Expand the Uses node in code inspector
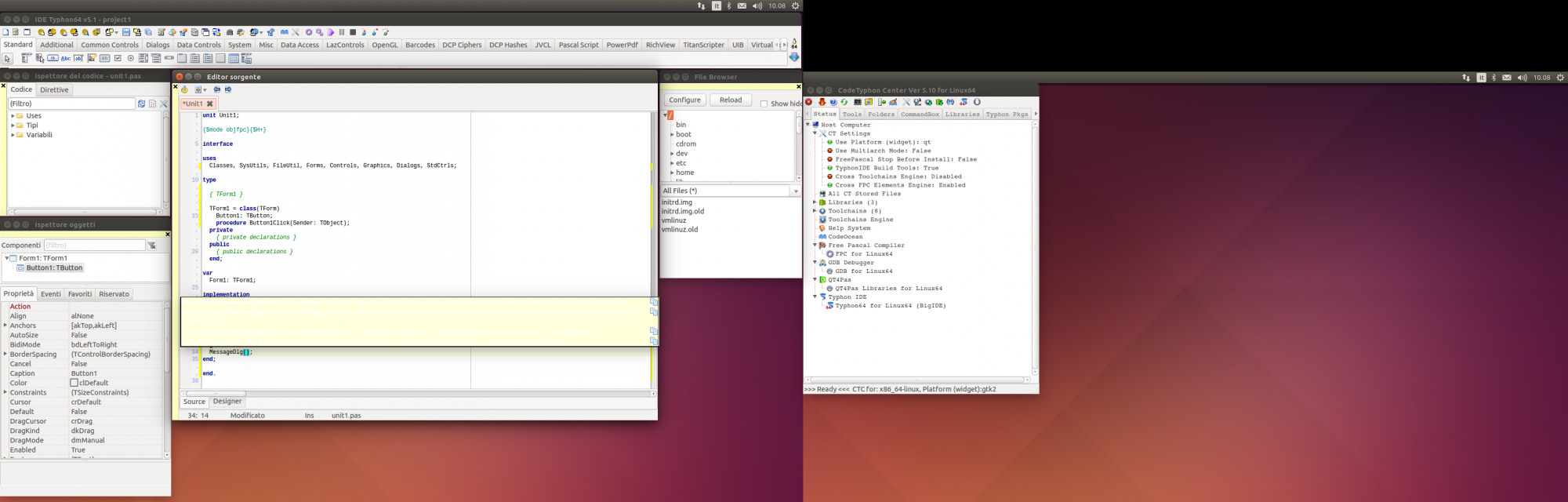This screenshot has width=1568, height=502. [x=13, y=116]
